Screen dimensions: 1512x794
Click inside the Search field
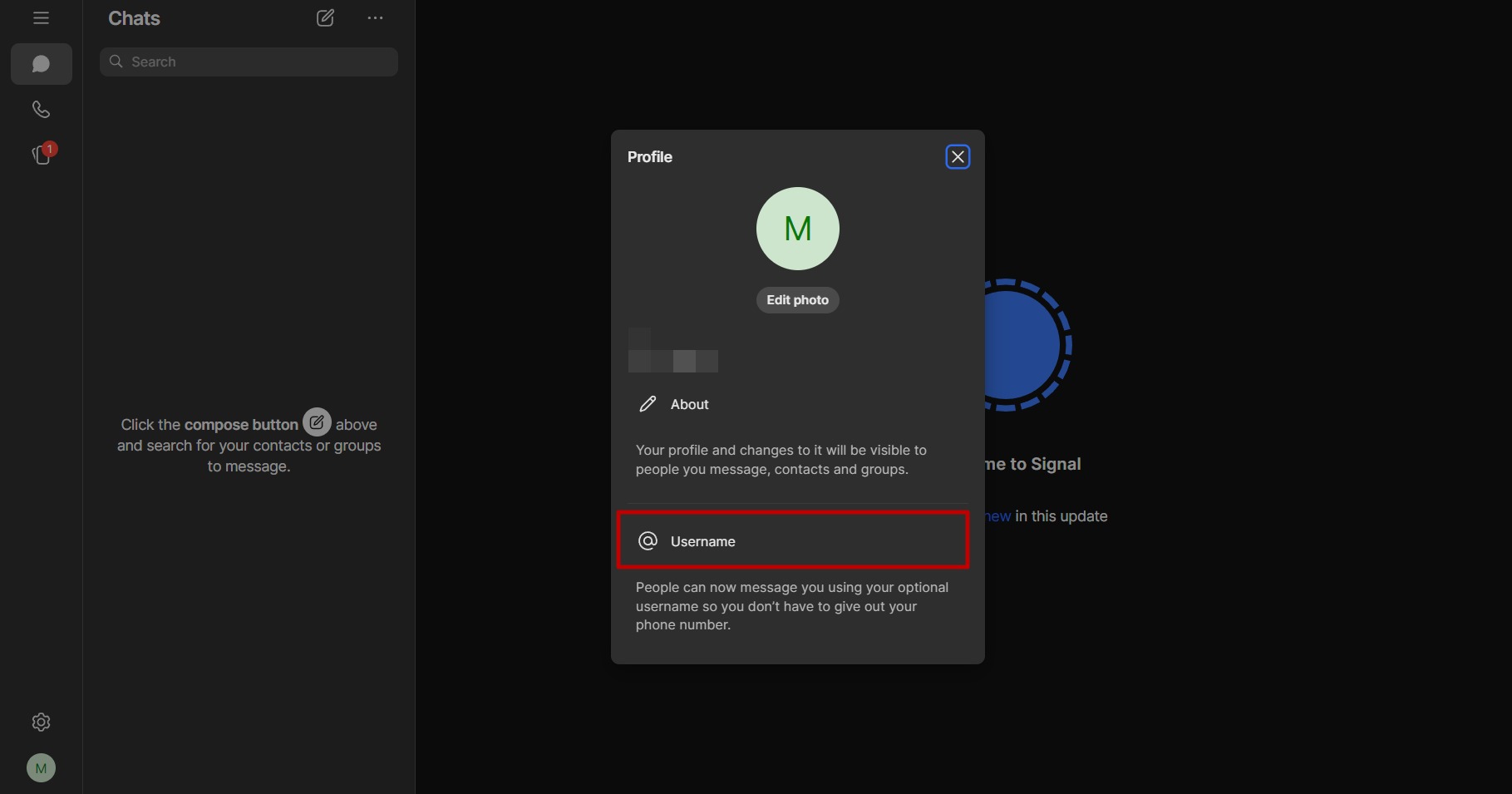pos(248,62)
